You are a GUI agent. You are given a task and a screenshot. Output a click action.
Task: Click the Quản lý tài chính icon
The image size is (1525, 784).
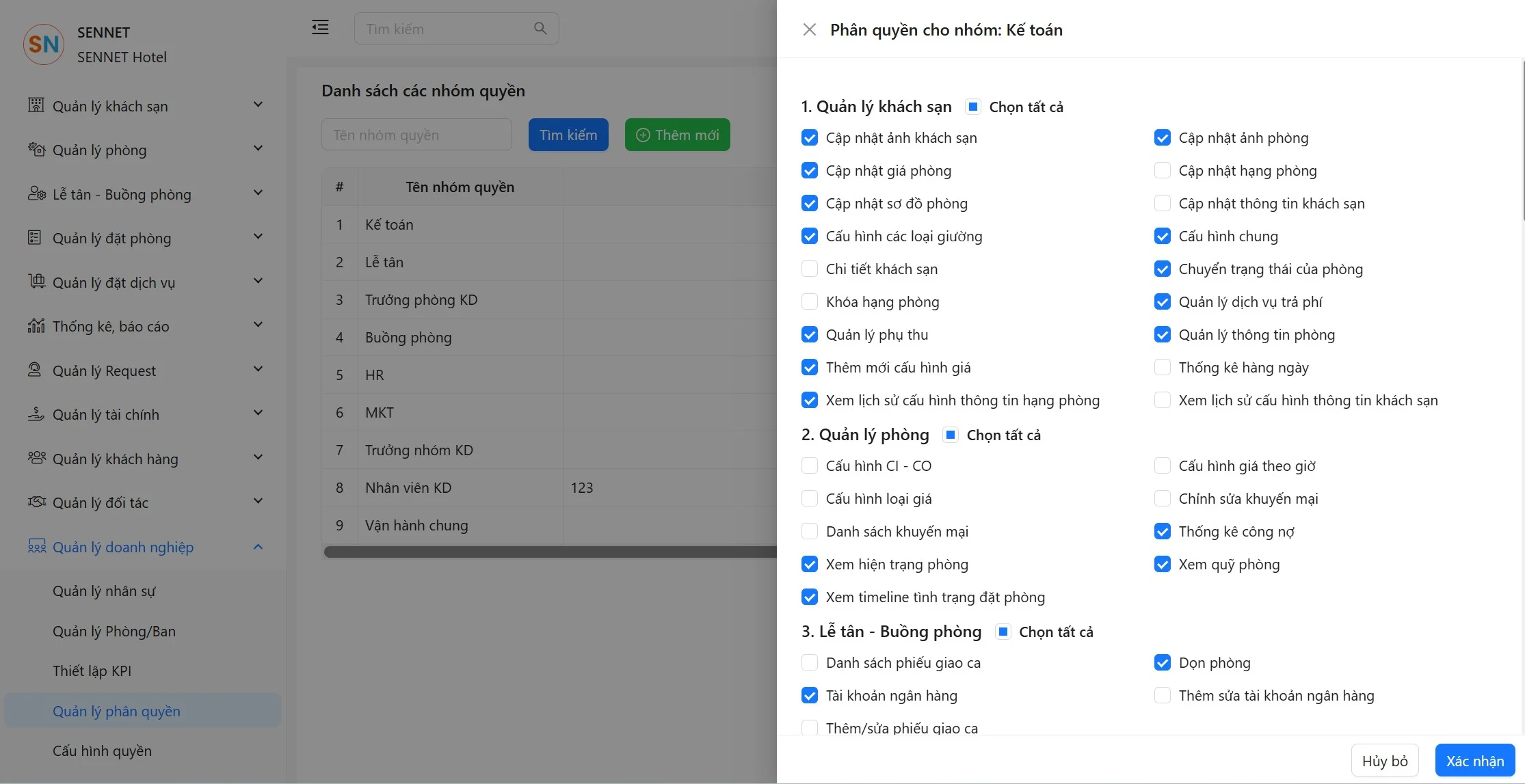[x=36, y=414]
